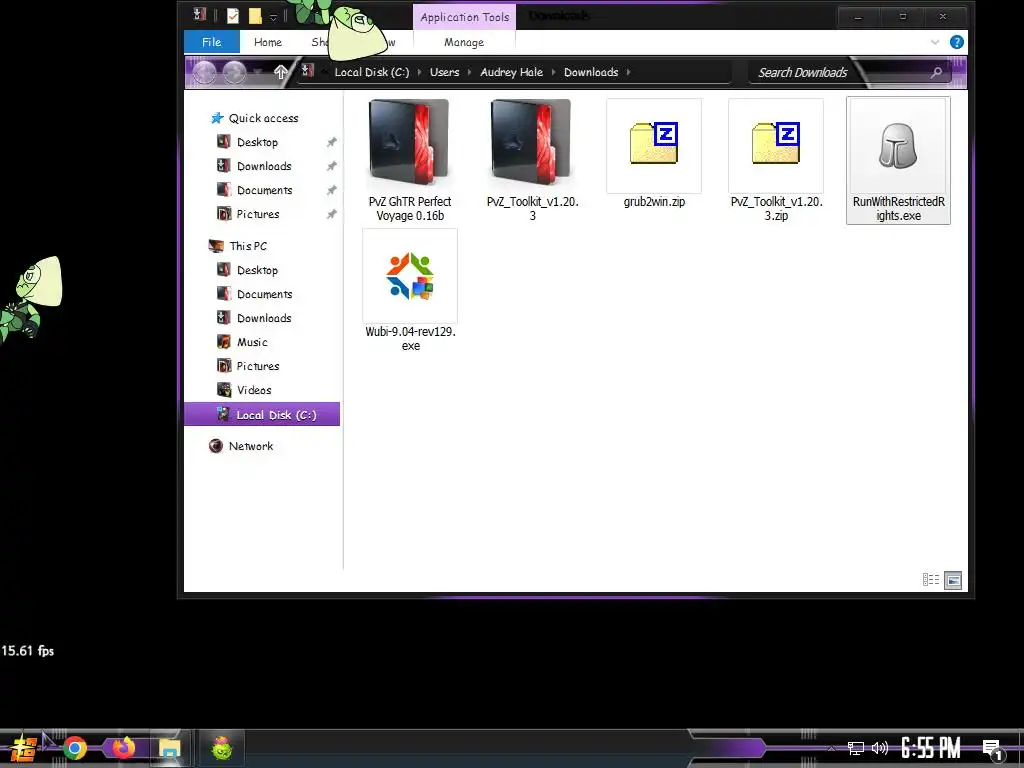Click the pin icon beside Quick access Desktop

pyautogui.click(x=331, y=142)
